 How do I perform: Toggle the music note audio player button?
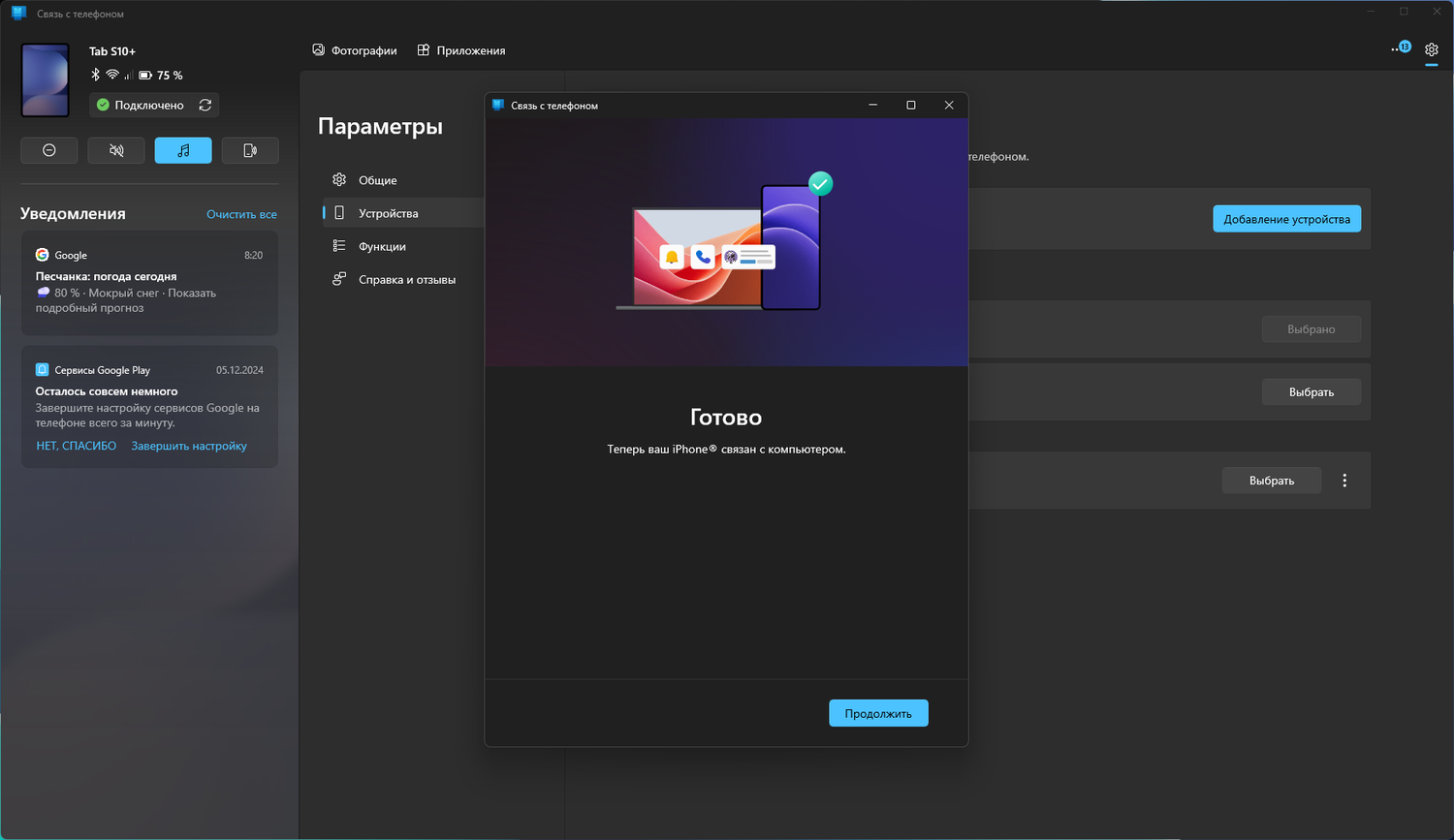[x=183, y=150]
